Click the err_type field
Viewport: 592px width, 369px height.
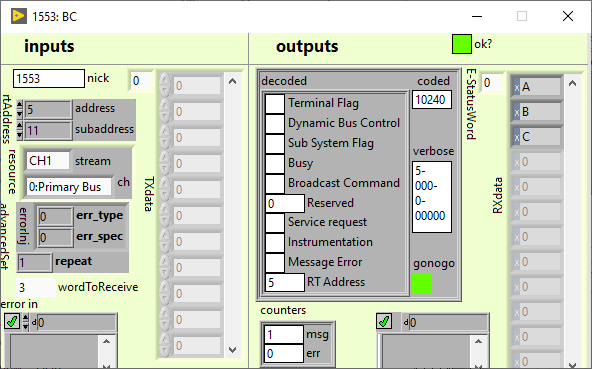pos(55,216)
